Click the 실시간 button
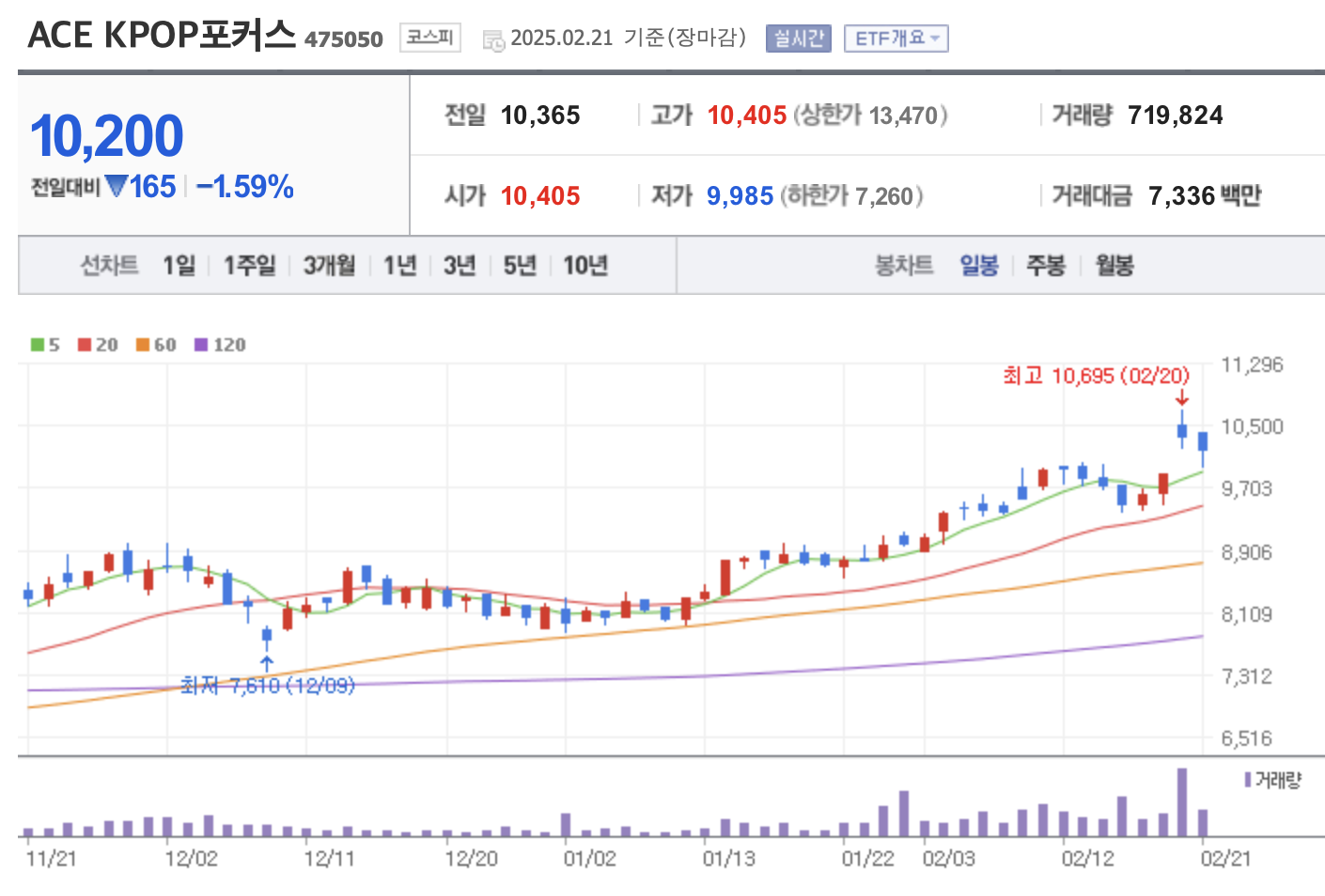Screen dimensions: 1325x896 (799, 39)
